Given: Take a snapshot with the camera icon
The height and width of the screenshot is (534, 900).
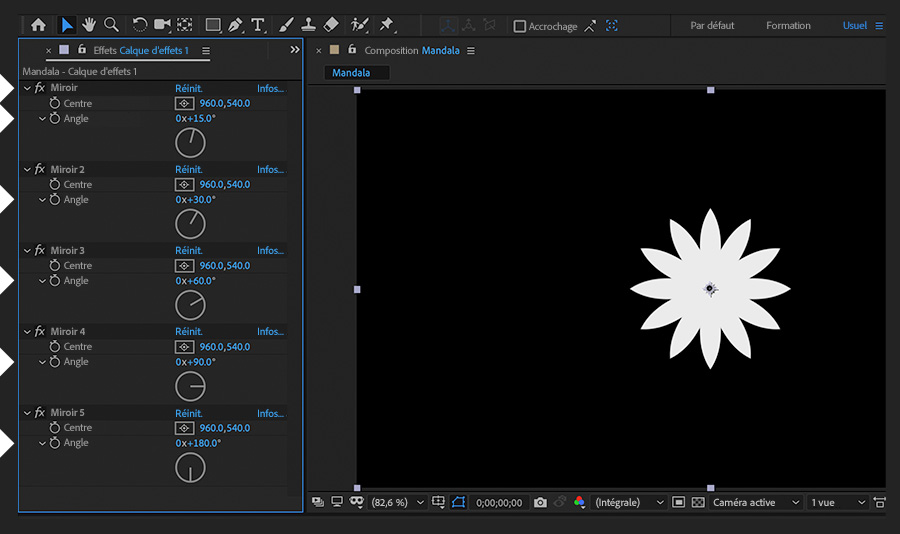Looking at the screenshot, I should tap(540, 502).
